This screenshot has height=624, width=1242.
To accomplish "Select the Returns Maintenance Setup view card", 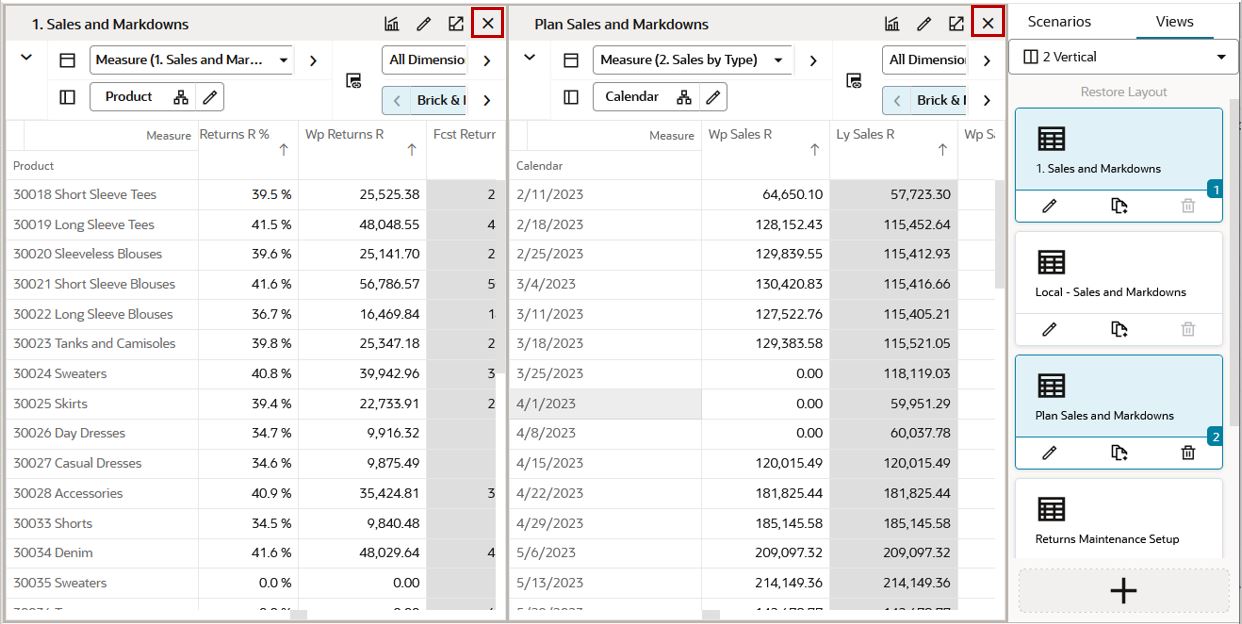I will coord(1119,518).
